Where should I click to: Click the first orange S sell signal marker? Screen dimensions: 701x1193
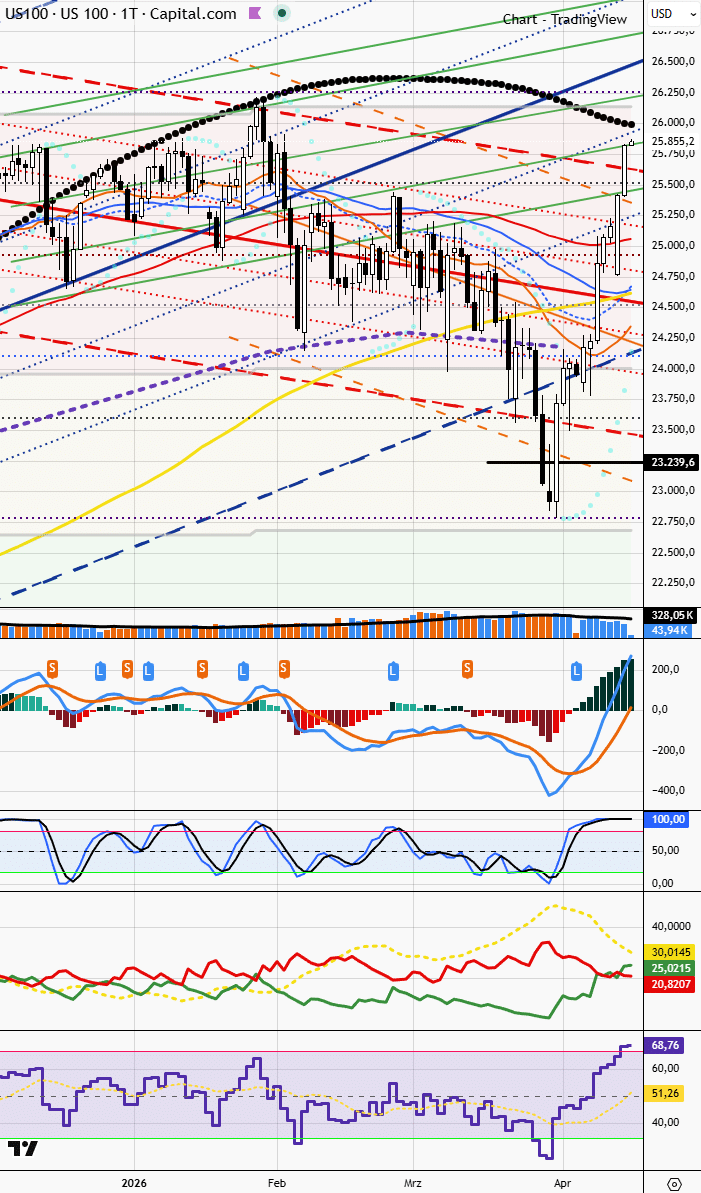53,668
